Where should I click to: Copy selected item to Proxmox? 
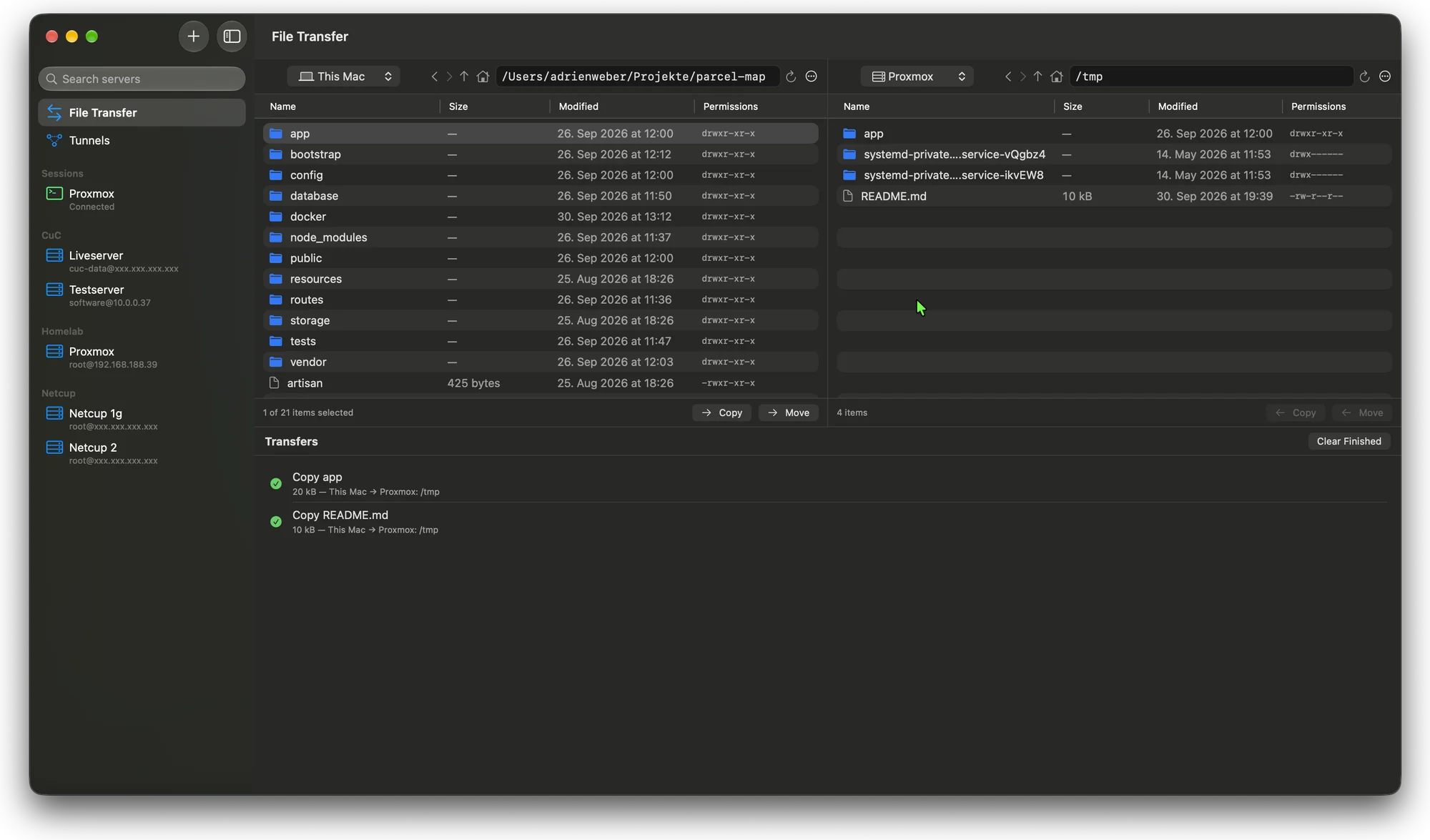(x=721, y=412)
